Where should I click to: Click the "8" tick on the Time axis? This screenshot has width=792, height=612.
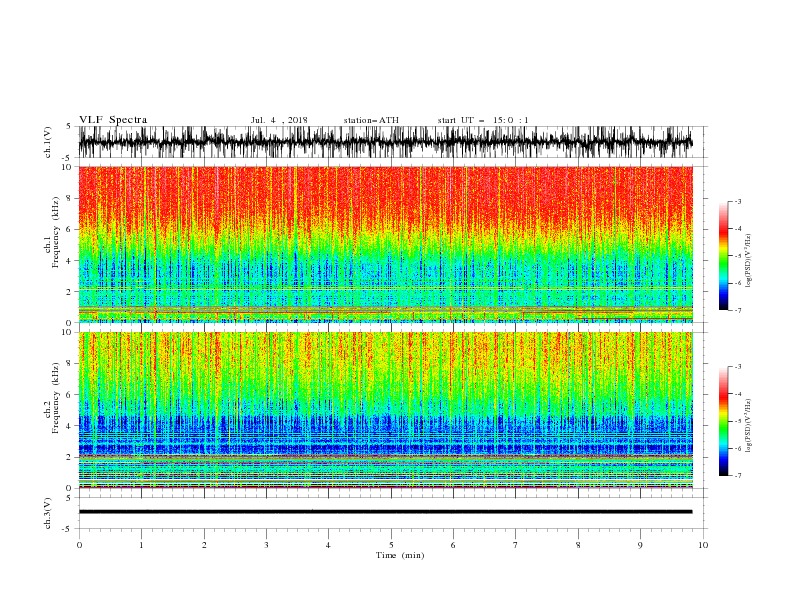(578, 545)
